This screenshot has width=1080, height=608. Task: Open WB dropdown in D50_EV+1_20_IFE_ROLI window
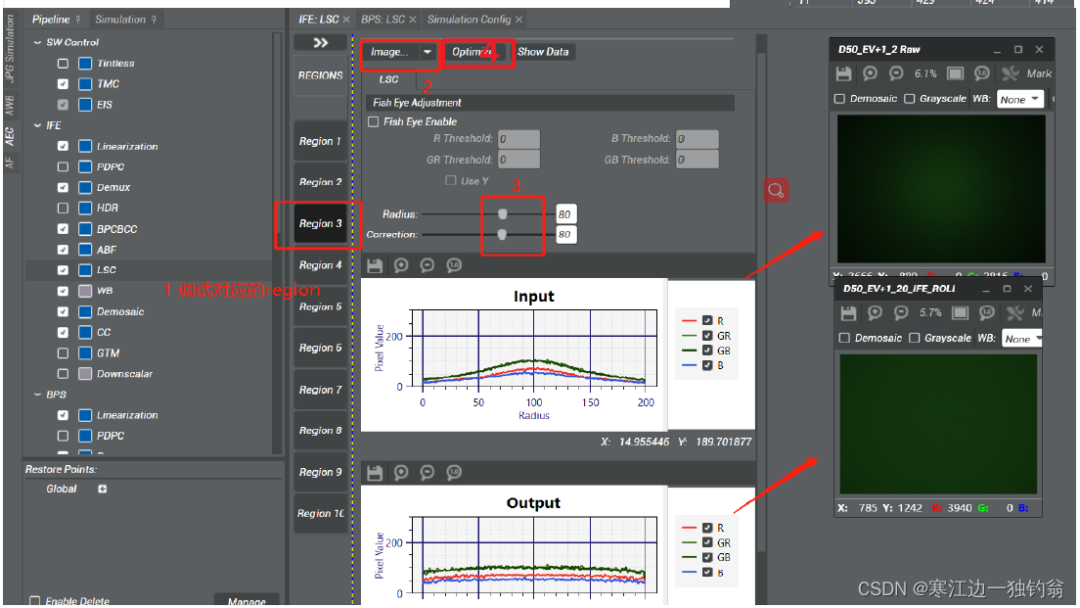[1023, 338]
